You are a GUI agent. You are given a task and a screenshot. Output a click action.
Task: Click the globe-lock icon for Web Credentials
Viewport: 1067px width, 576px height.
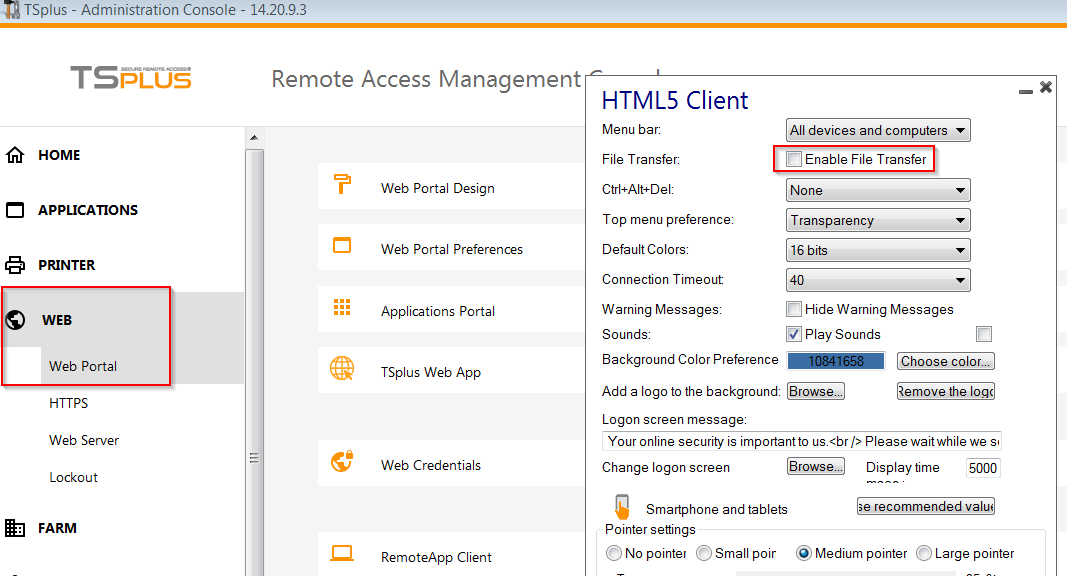[x=342, y=461]
